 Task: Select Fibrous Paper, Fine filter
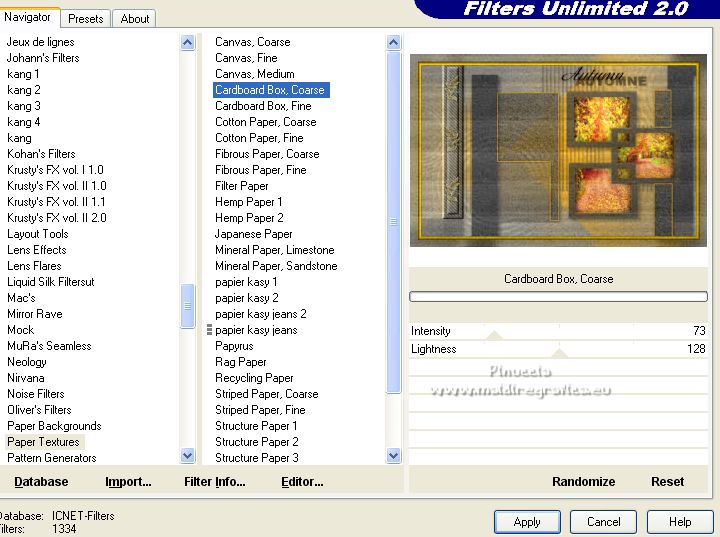point(261,170)
